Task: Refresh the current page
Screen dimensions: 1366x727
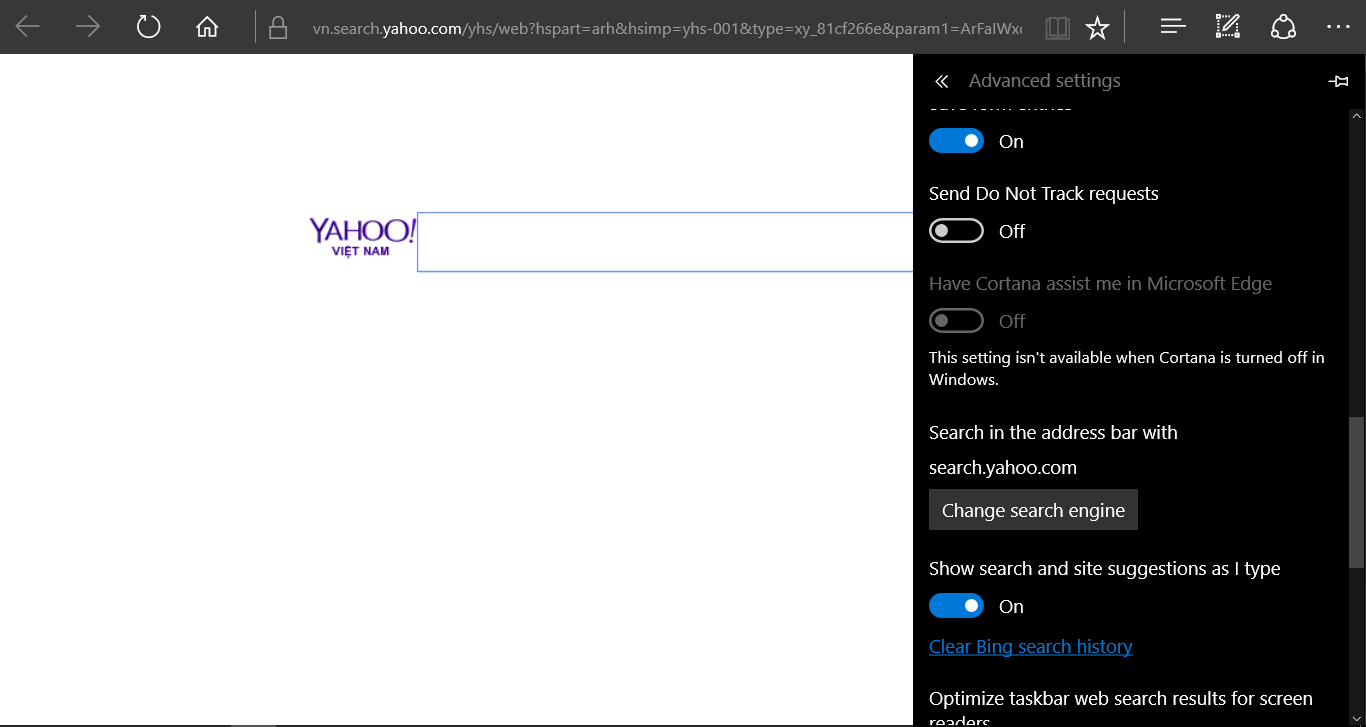Action: click(x=148, y=27)
